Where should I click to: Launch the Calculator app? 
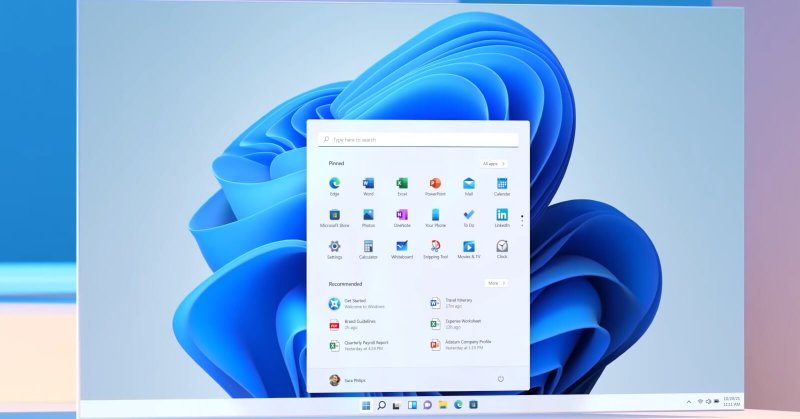click(x=368, y=250)
